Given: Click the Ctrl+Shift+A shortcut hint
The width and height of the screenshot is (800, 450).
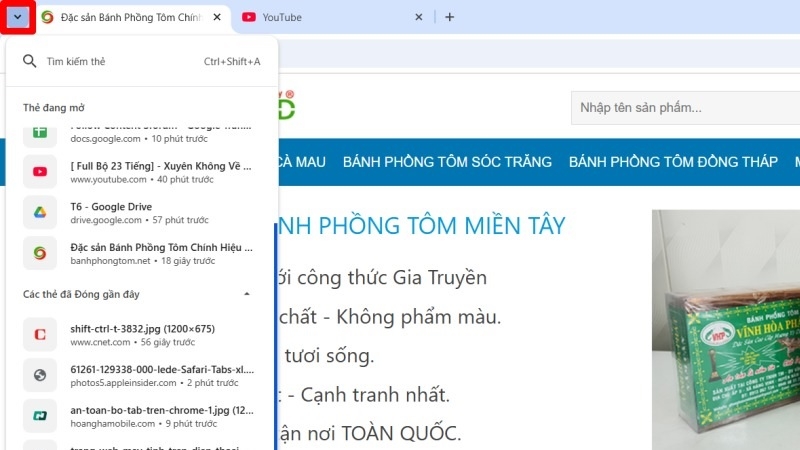Looking at the screenshot, I should click(232, 62).
